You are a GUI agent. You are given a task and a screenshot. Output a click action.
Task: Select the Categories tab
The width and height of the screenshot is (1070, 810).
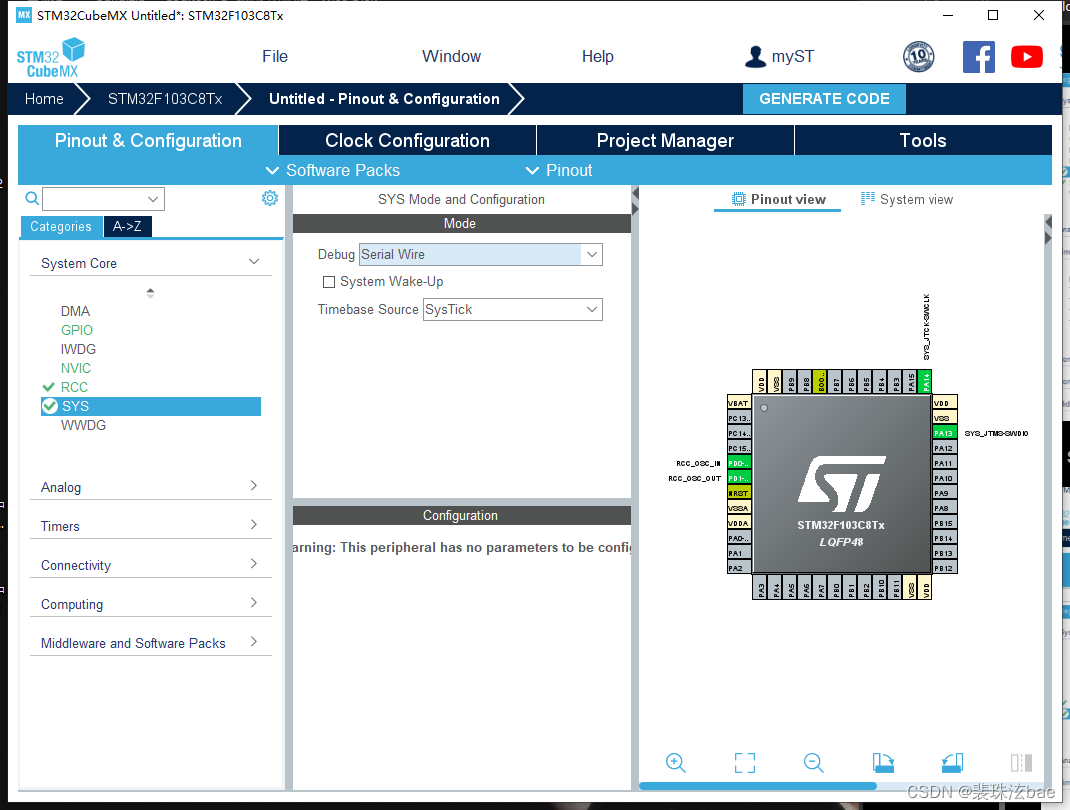coord(61,227)
